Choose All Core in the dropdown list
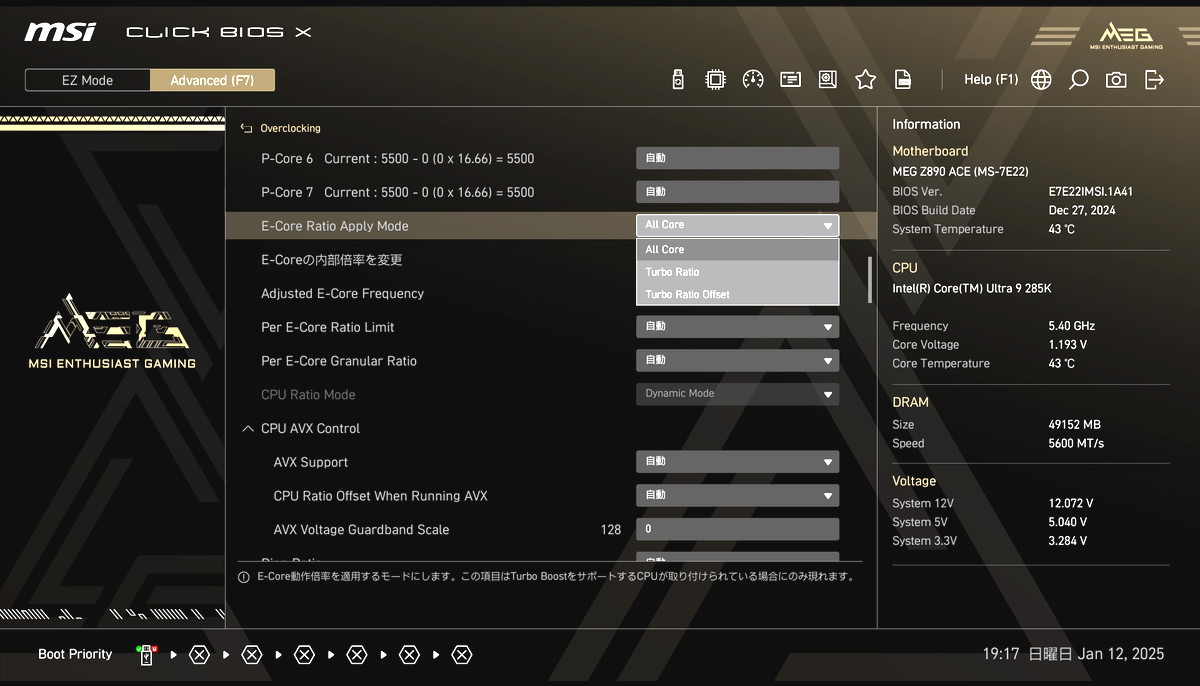 tap(738, 249)
